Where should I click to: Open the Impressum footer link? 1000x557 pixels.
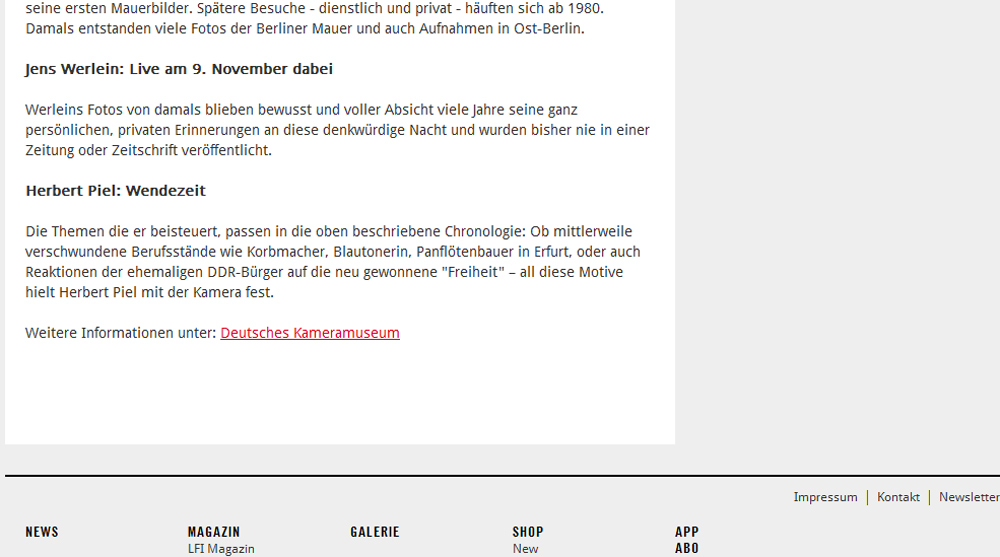click(825, 497)
